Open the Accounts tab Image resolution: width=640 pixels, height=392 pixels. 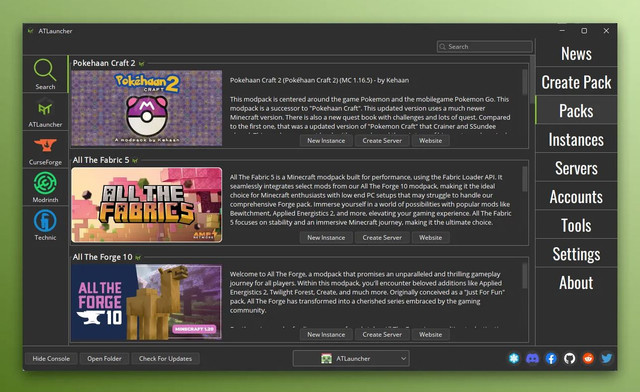(x=576, y=197)
